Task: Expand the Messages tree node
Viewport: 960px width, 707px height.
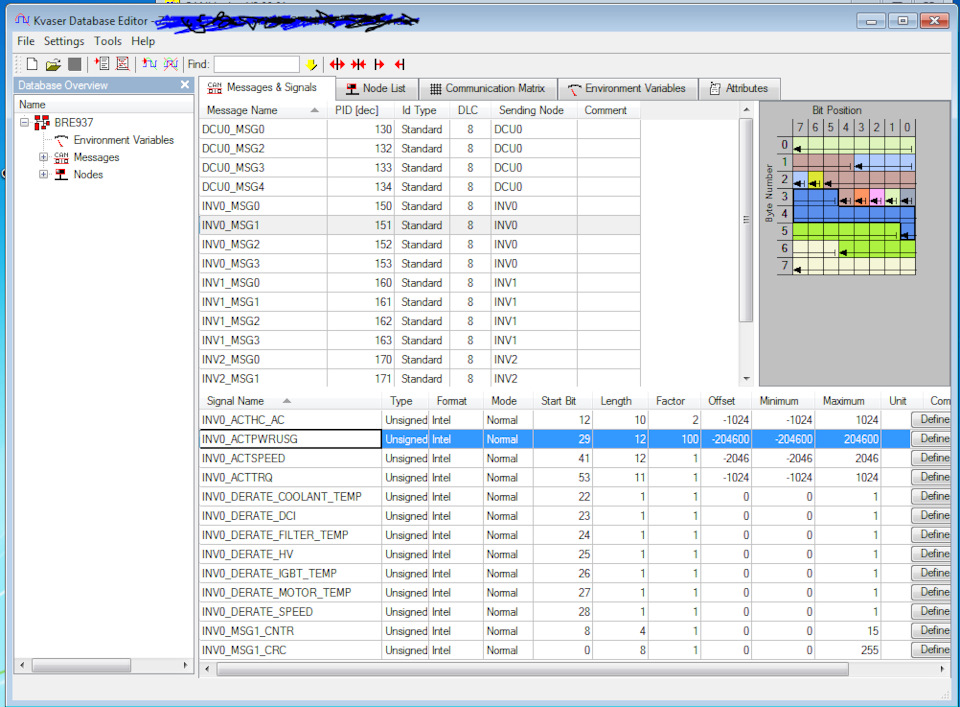Action: (43, 157)
